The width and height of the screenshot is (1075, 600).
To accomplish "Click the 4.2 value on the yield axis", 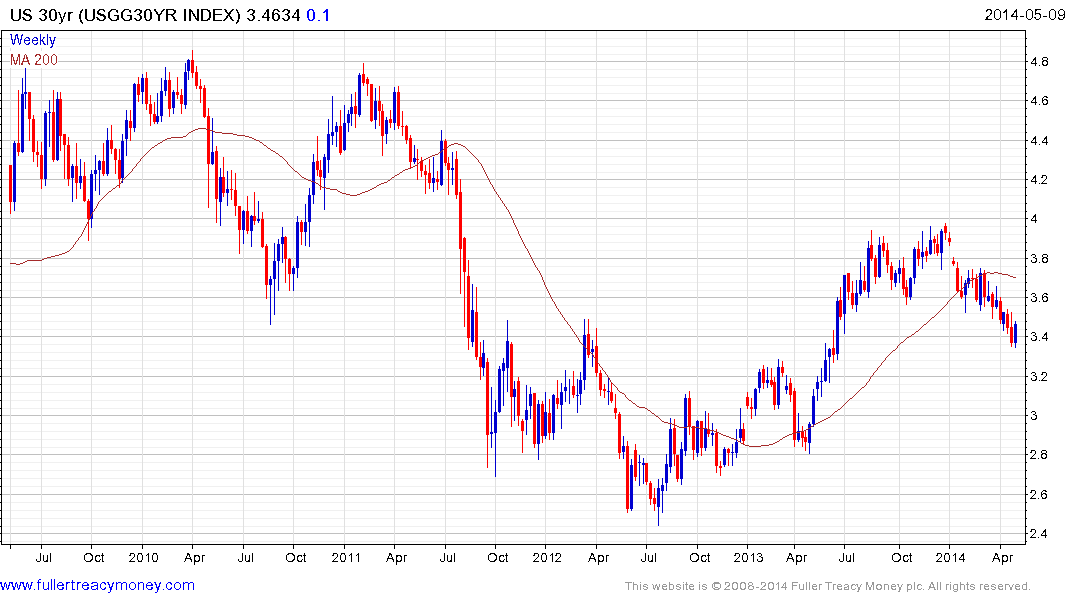I will [x=1039, y=180].
